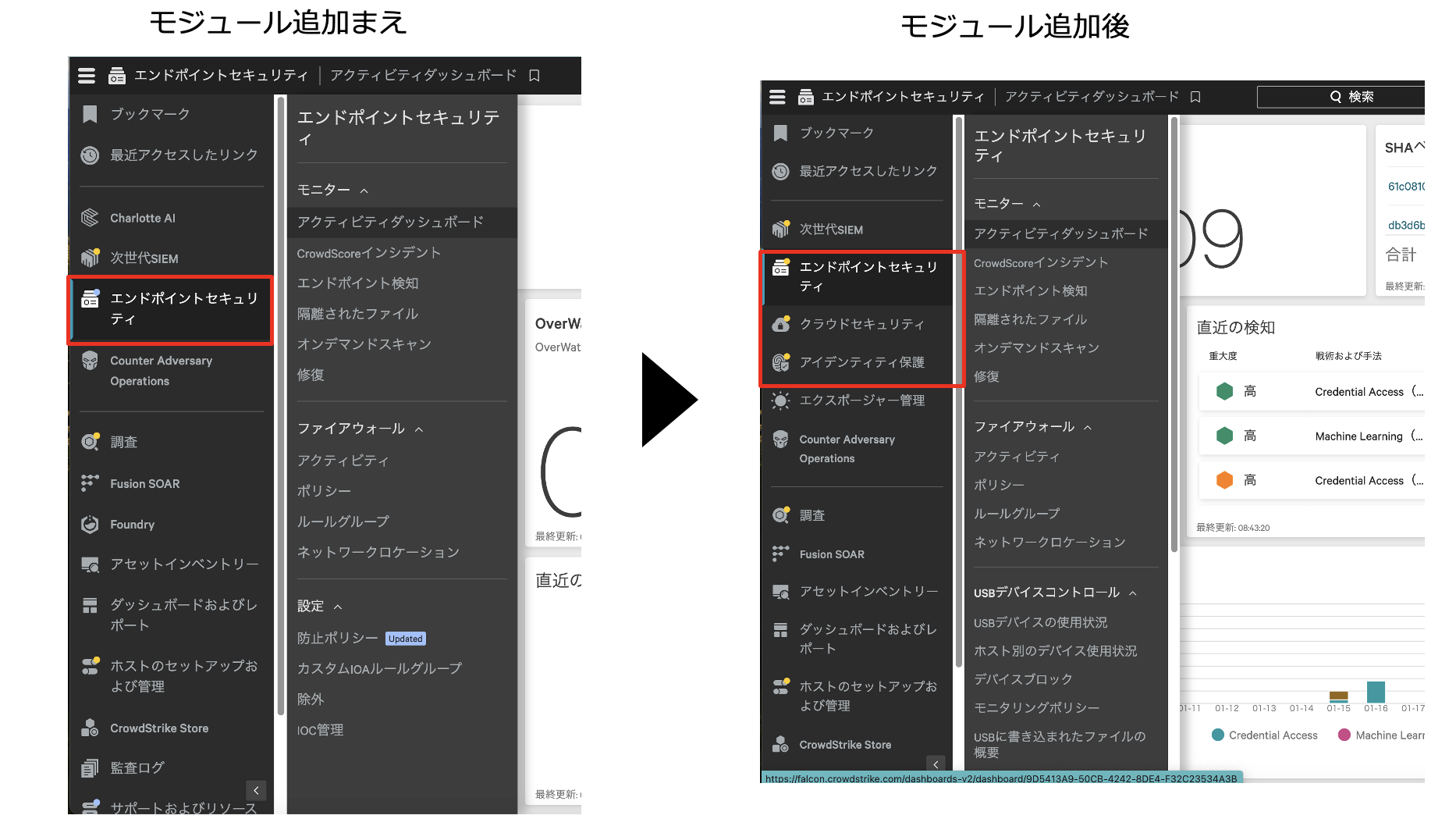
Task: Open 防止ポリシー in left submenu
Action: (337, 639)
